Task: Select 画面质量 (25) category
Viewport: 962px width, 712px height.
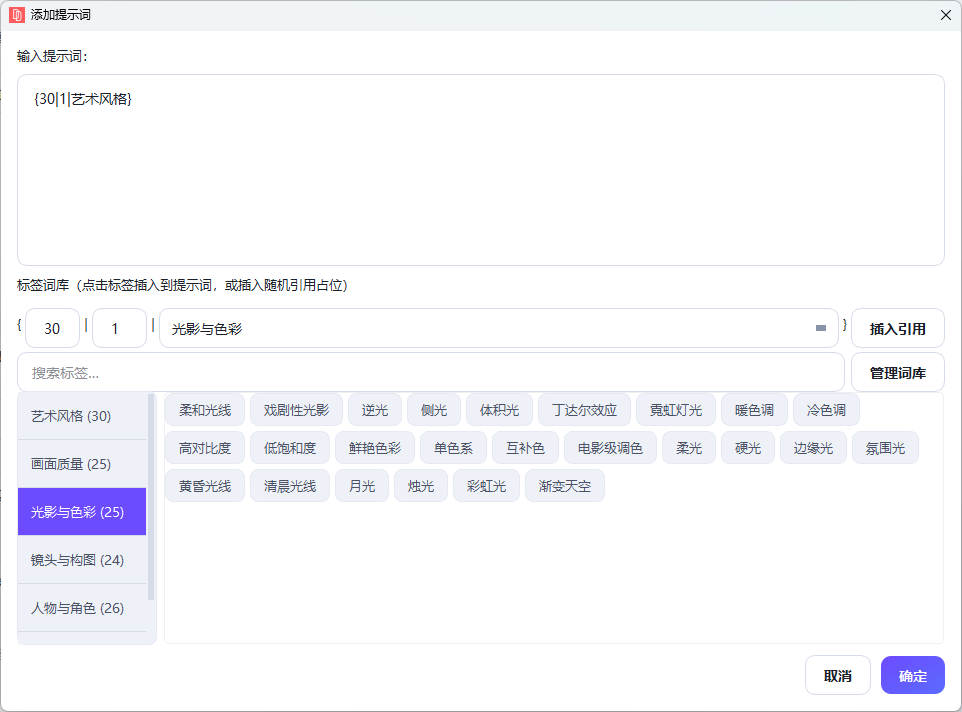Action: pos(82,464)
